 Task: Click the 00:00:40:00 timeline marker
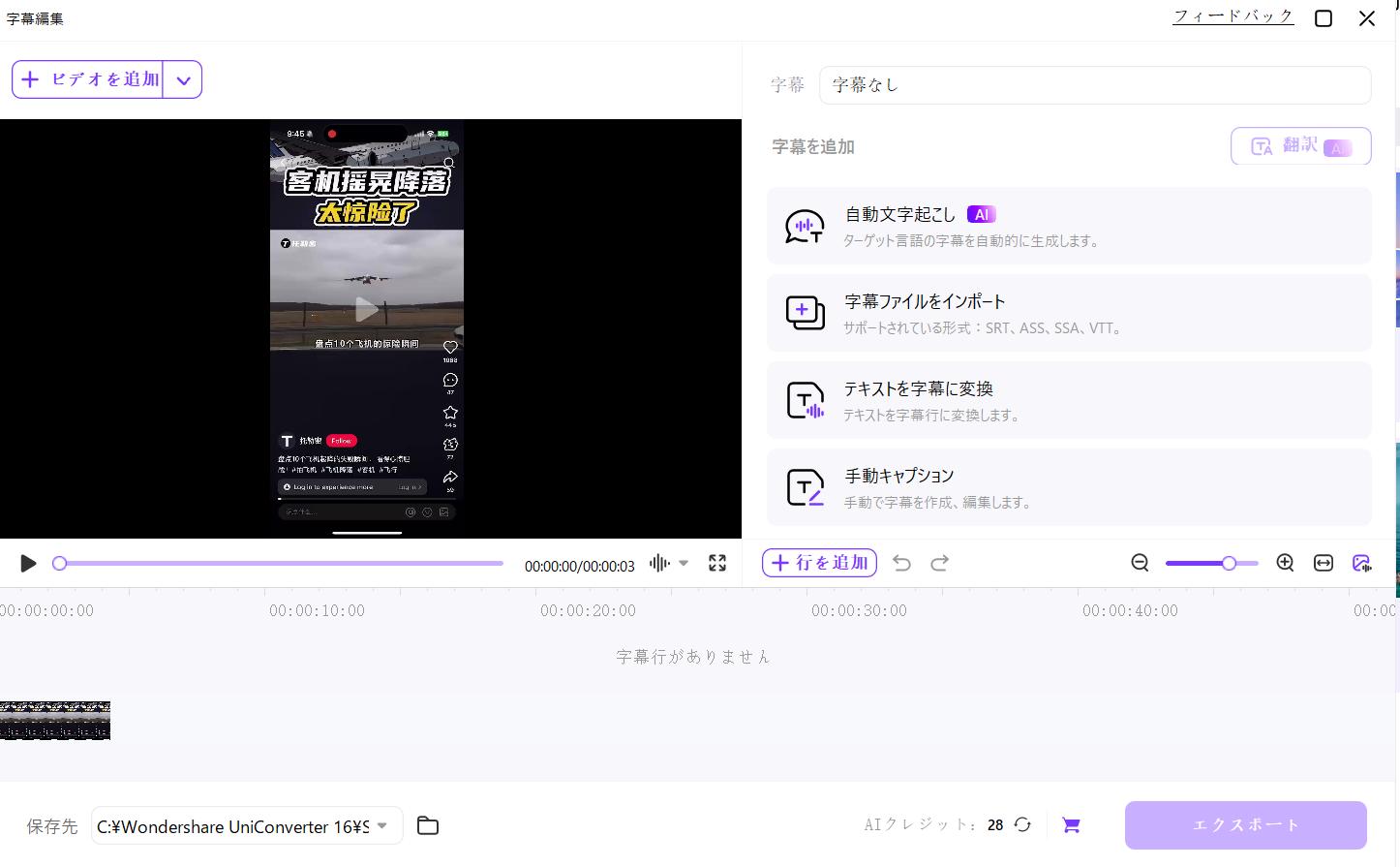point(1131,610)
